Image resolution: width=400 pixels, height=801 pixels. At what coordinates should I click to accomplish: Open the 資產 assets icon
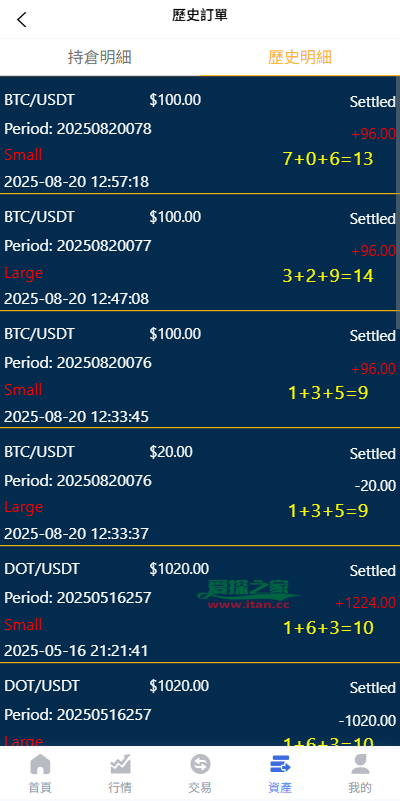[280, 774]
